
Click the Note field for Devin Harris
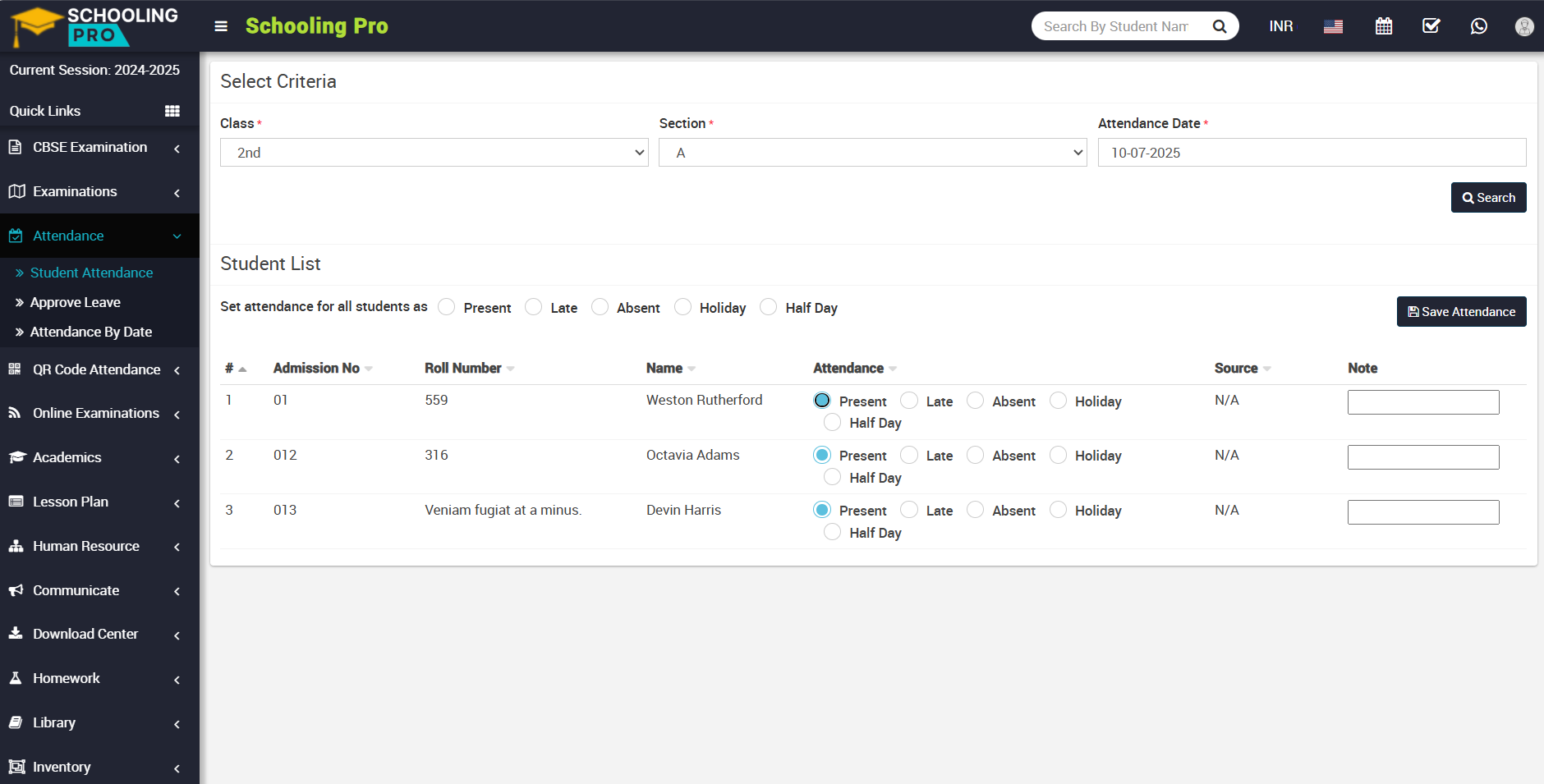point(1422,512)
